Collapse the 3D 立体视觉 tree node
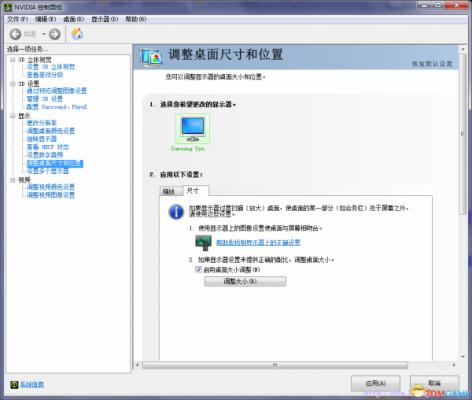The height and width of the screenshot is (400, 472). [12, 60]
